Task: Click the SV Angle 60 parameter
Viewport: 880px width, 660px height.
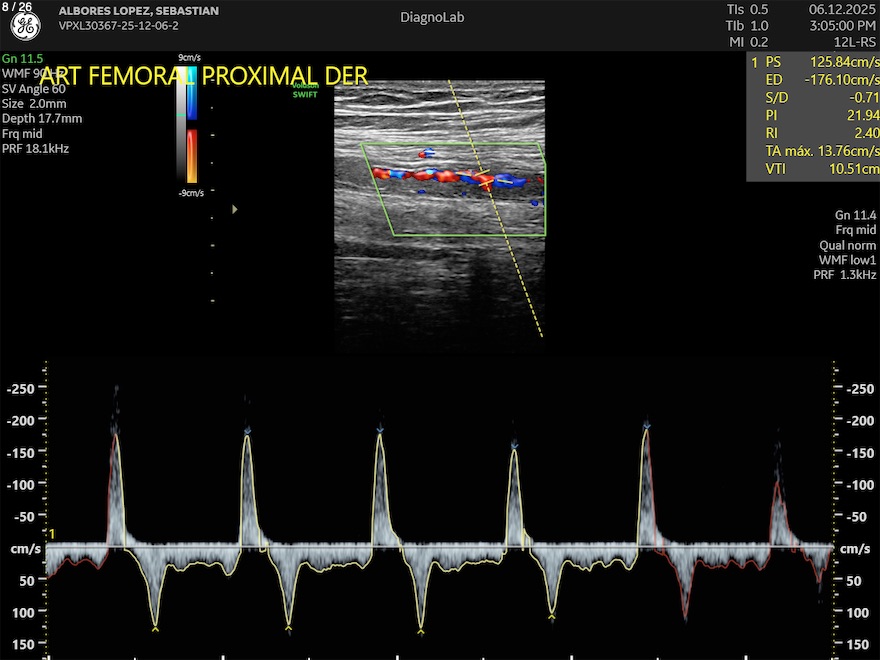Action: (34, 89)
